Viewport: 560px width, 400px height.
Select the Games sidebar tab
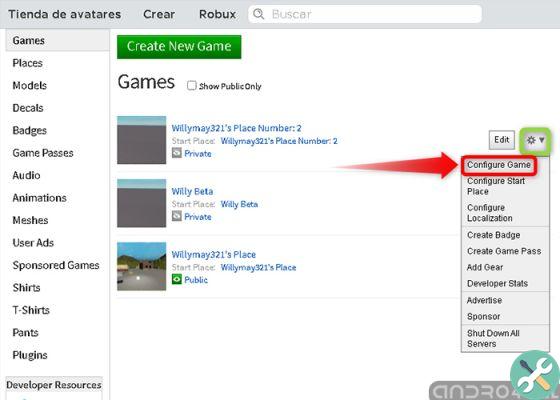57,40
